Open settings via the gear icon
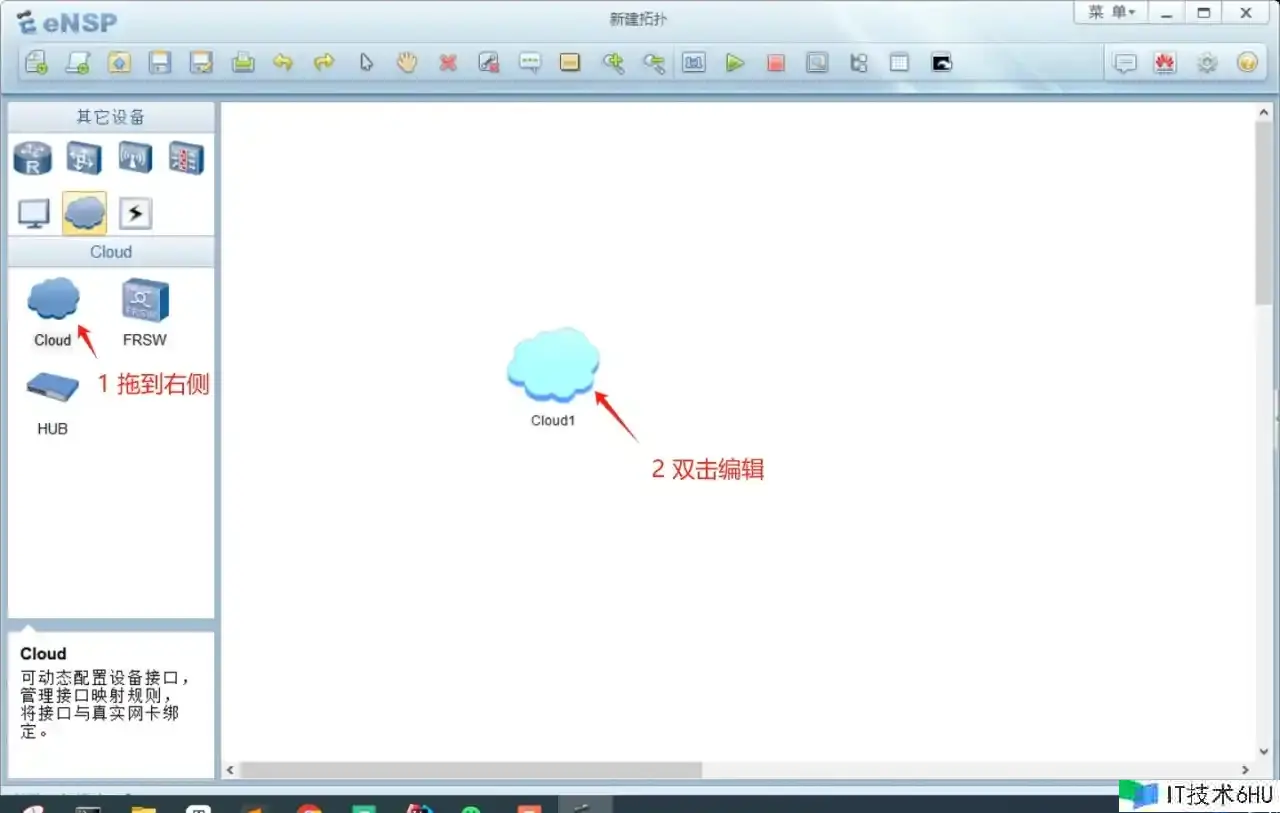 coord(1207,63)
